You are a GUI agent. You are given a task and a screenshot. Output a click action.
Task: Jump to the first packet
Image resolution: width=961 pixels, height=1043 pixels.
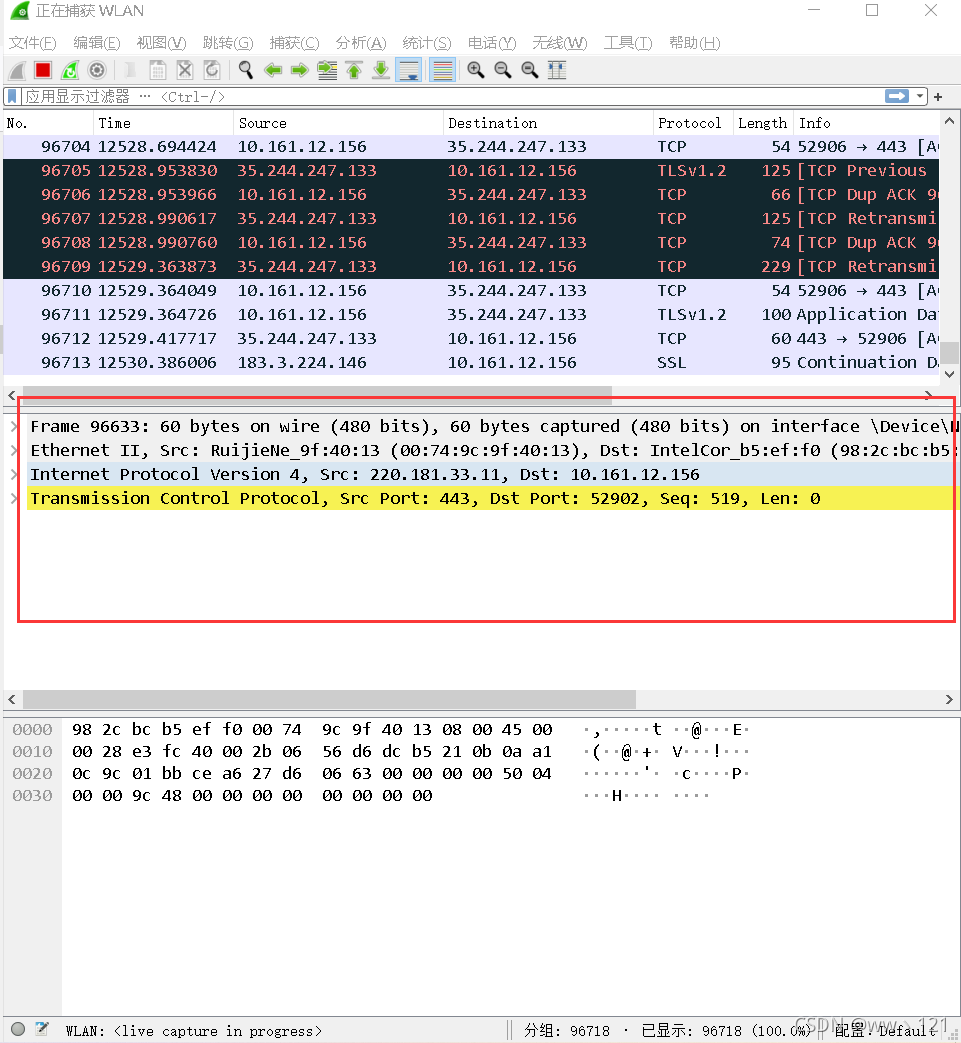(354, 70)
